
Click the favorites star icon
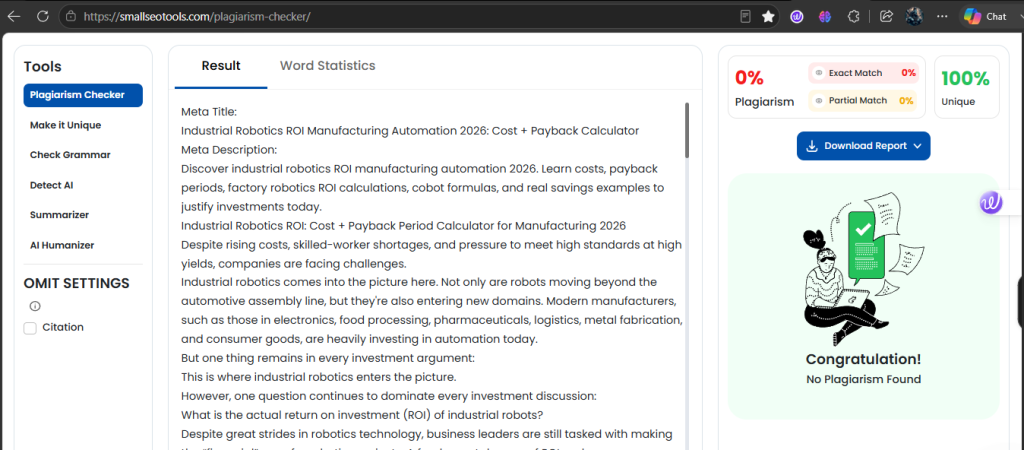768,16
